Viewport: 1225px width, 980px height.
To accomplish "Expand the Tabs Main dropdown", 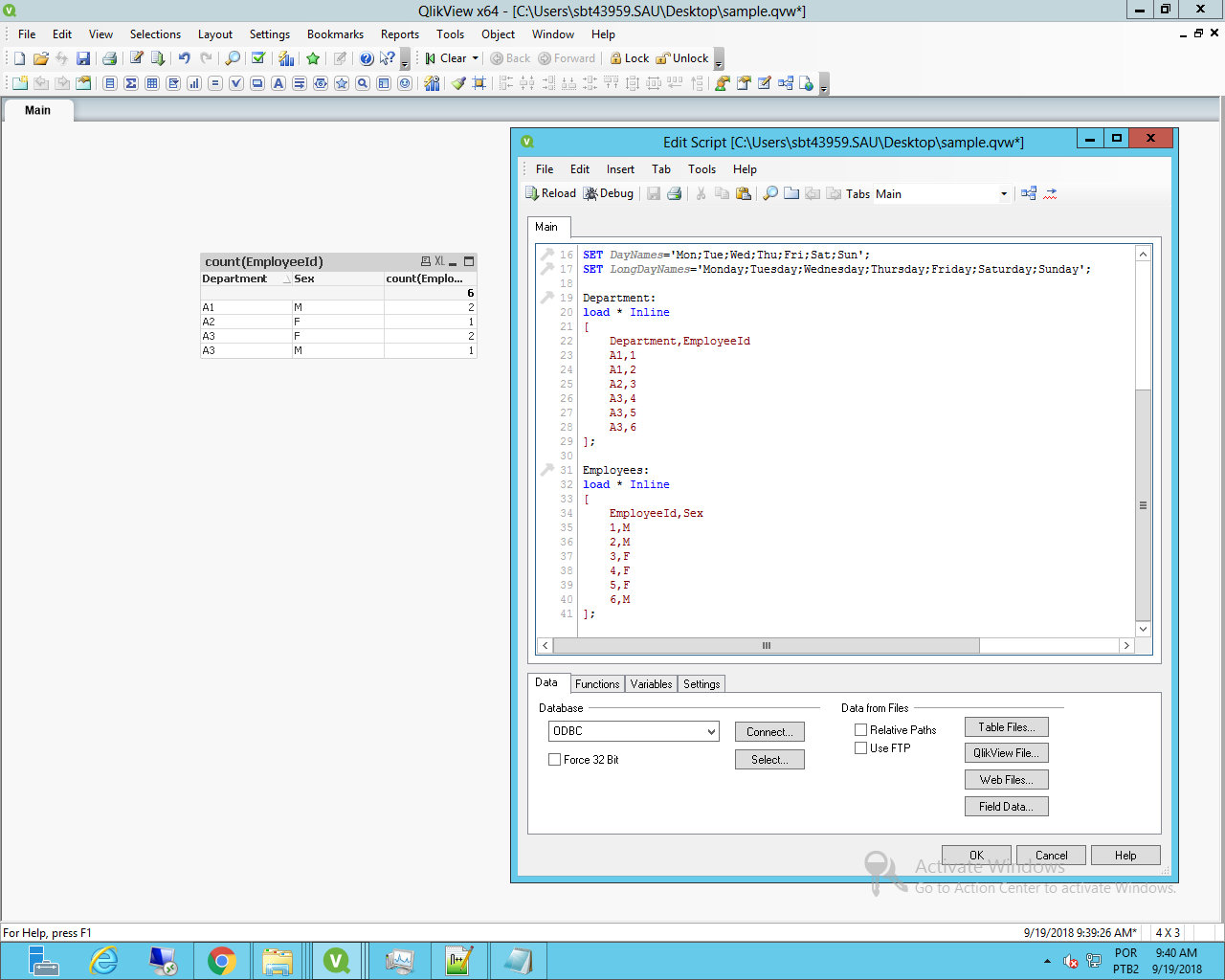I will pyautogui.click(x=1004, y=194).
